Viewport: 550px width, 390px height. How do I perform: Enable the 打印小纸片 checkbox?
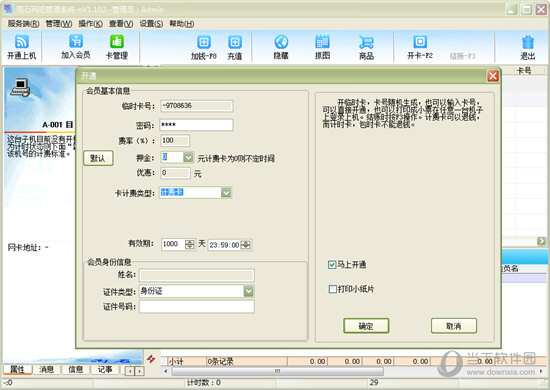coord(332,289)
